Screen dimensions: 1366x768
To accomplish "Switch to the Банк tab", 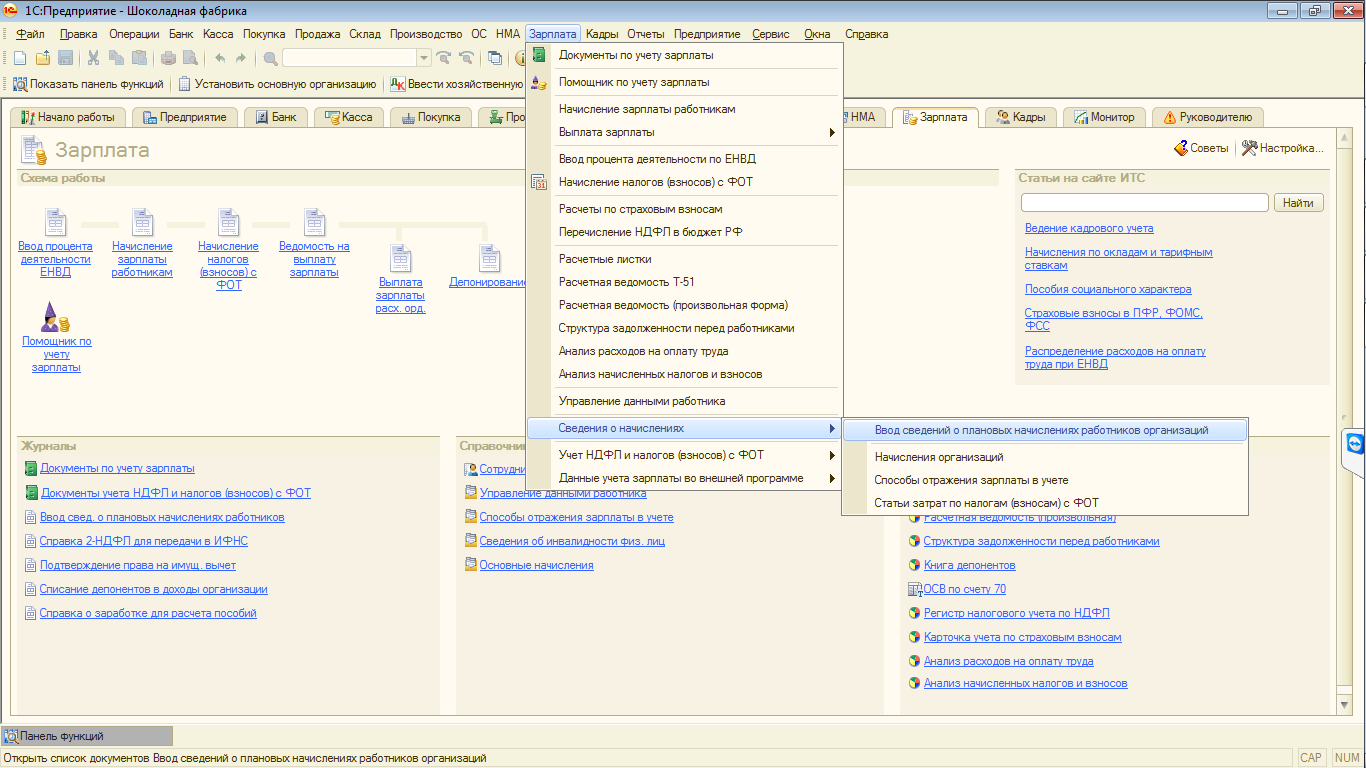I will click(x=277, y=117).
